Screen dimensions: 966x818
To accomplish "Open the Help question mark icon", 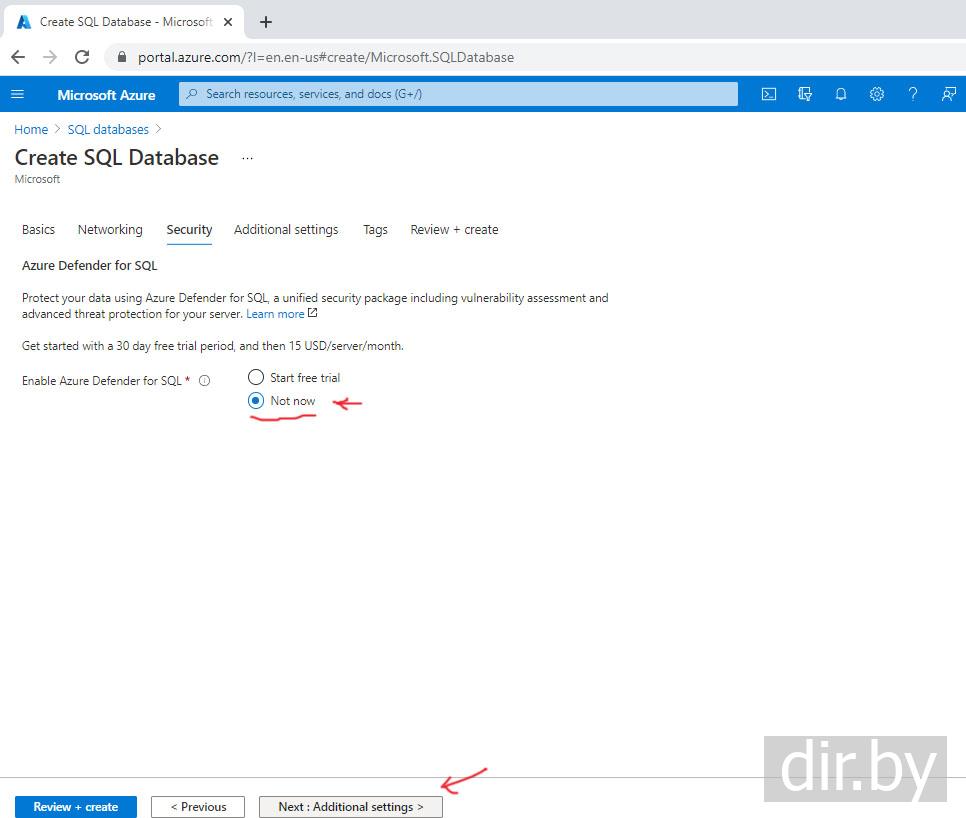I will pyautogui.click(x=913, y=94).
